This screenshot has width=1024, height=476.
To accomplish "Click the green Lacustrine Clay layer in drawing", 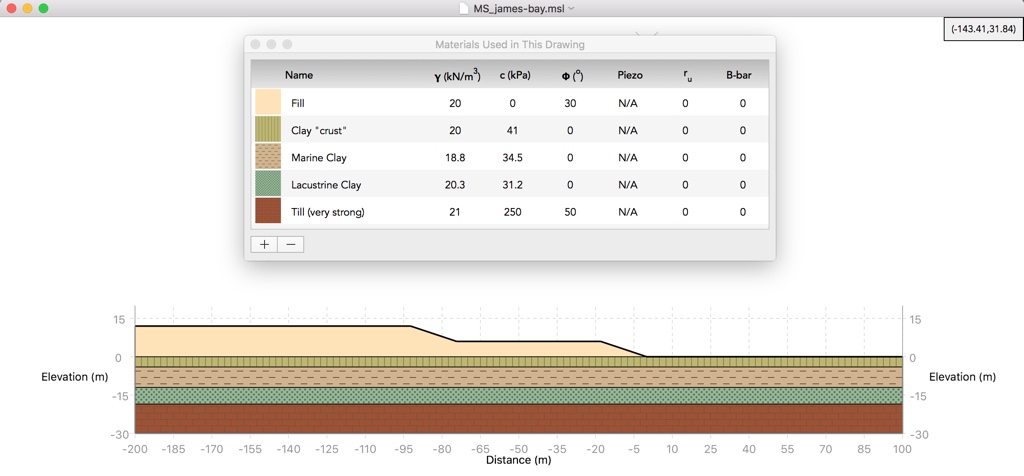I will point(519,396).
